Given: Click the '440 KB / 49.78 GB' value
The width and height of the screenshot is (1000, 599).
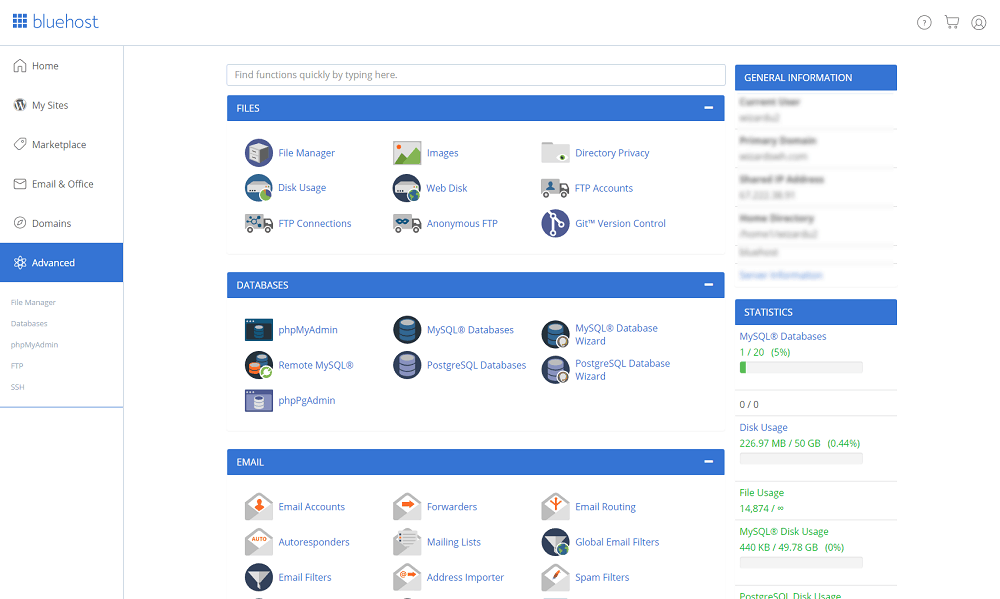Looking at the screenshot, I should (x=779, y=547).
